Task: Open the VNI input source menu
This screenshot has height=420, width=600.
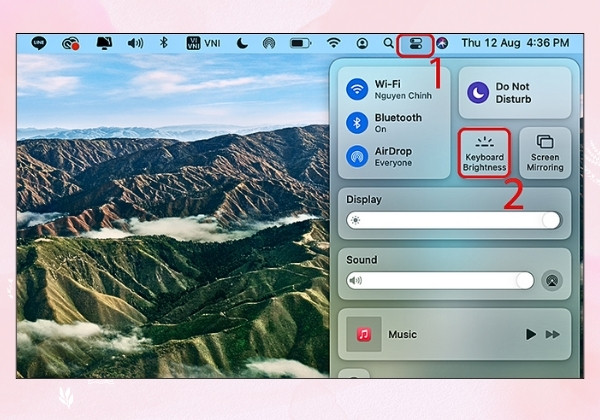Action: coord(204,43)
